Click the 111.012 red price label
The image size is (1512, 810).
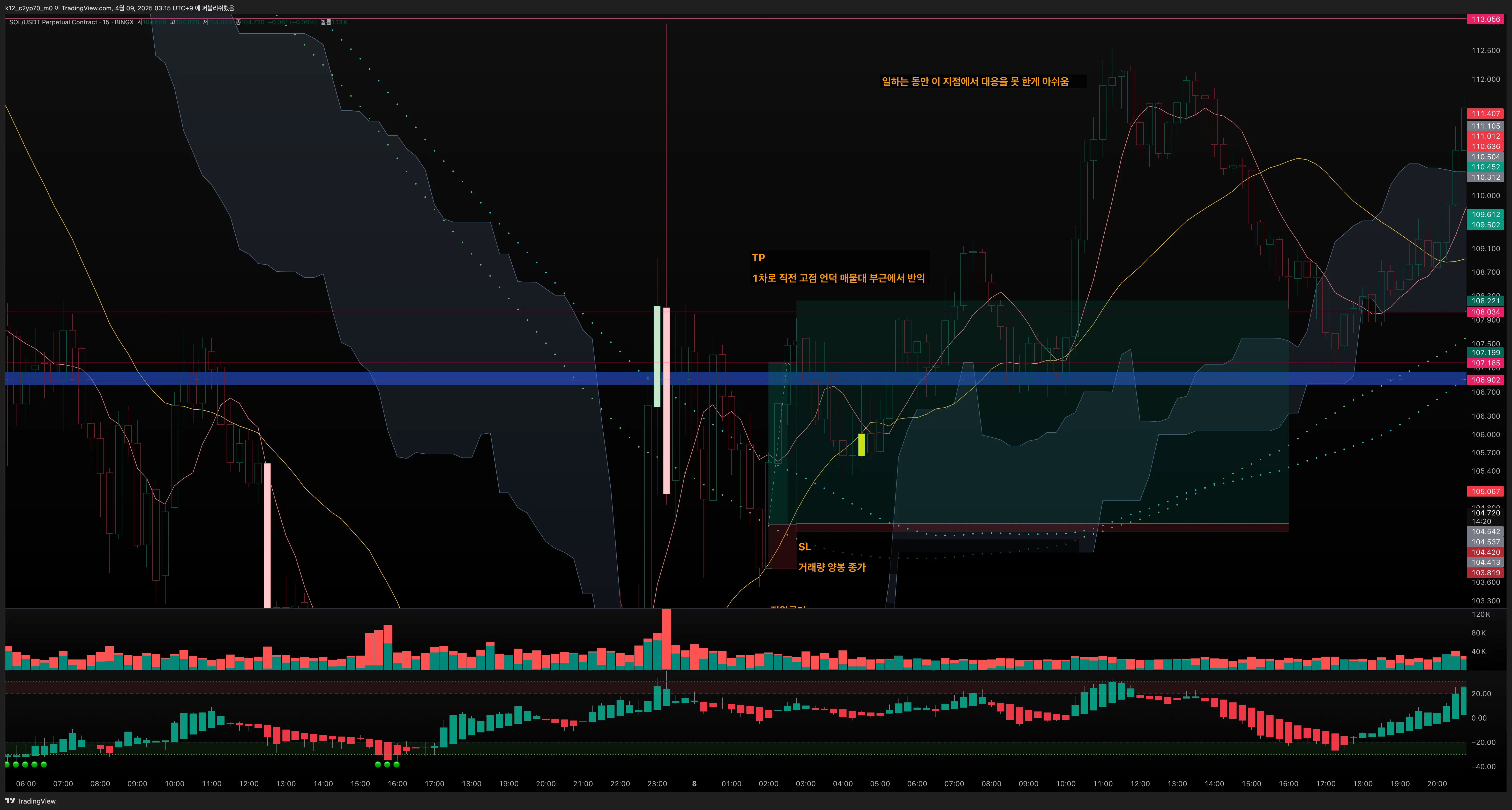coord(1486,136)
